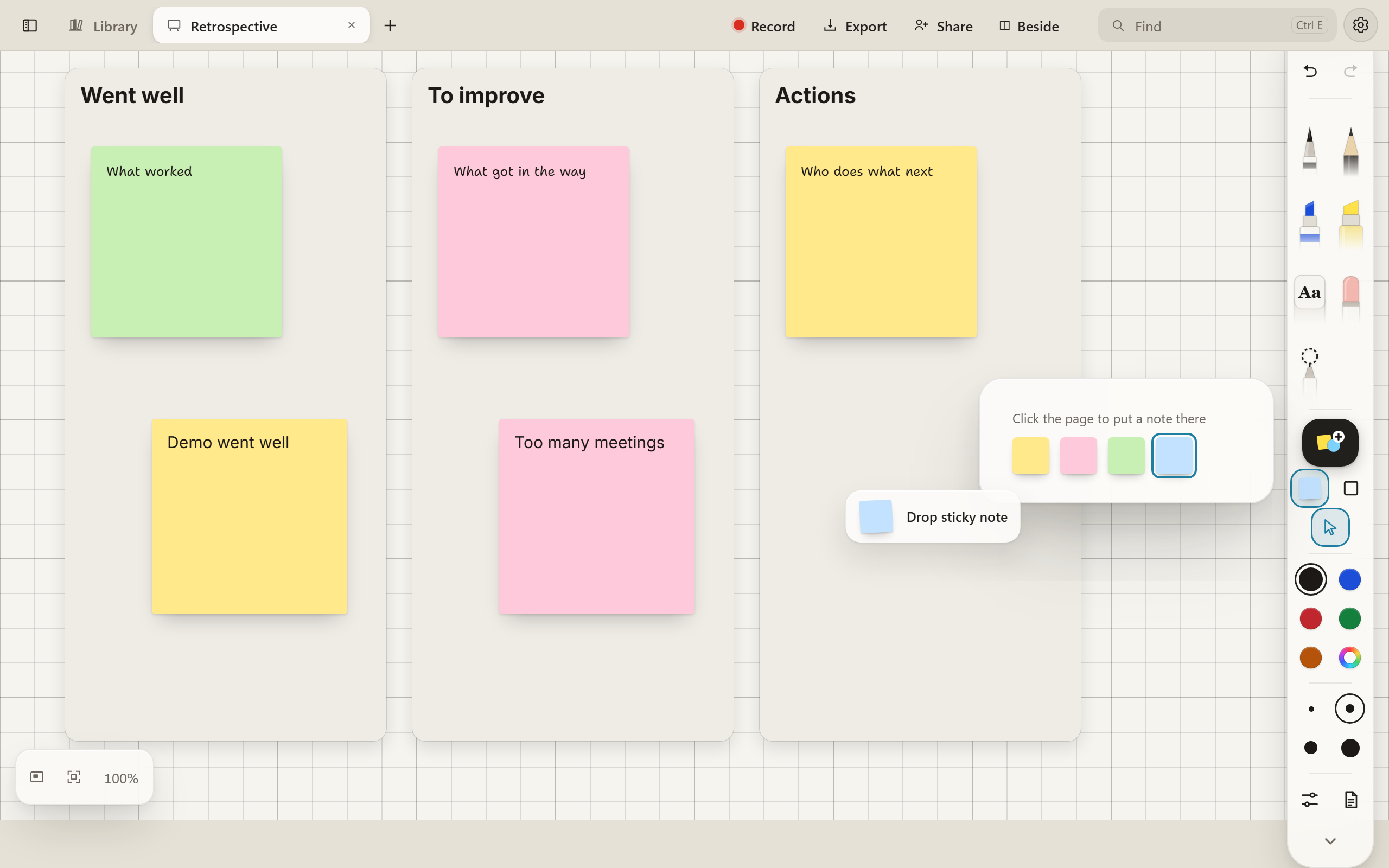
Task: Choose green ink color
Action: (1349, 619)
